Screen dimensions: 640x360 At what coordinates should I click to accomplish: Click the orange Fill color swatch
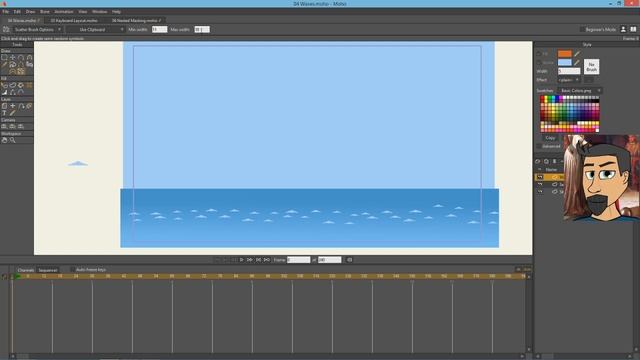click(564, 54)
